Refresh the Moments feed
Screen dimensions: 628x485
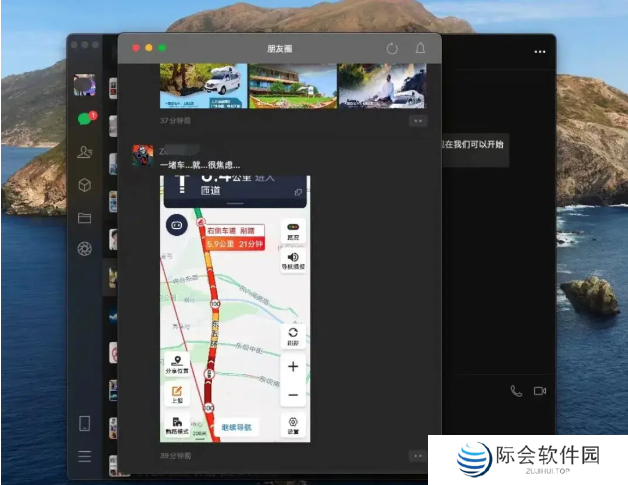point(391,48)
